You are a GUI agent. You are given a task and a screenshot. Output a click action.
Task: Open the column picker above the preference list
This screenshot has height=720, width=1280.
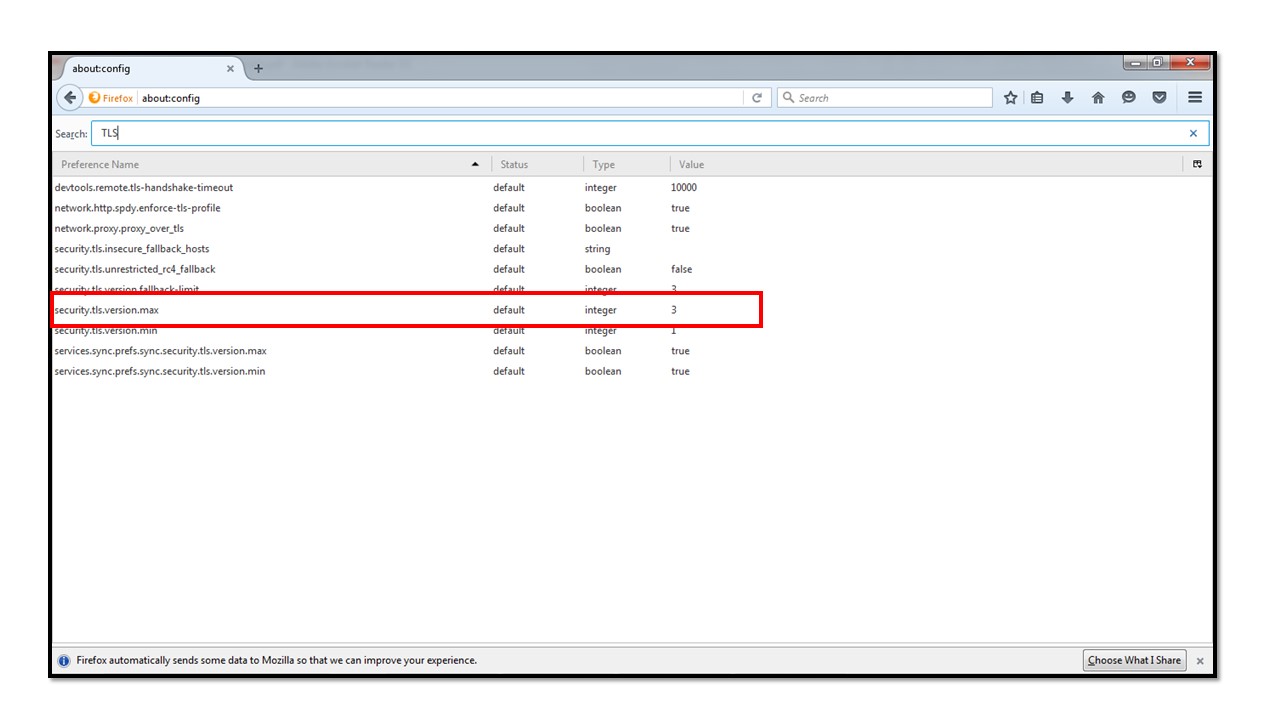pyautogui.click(x=1197, y=164)
